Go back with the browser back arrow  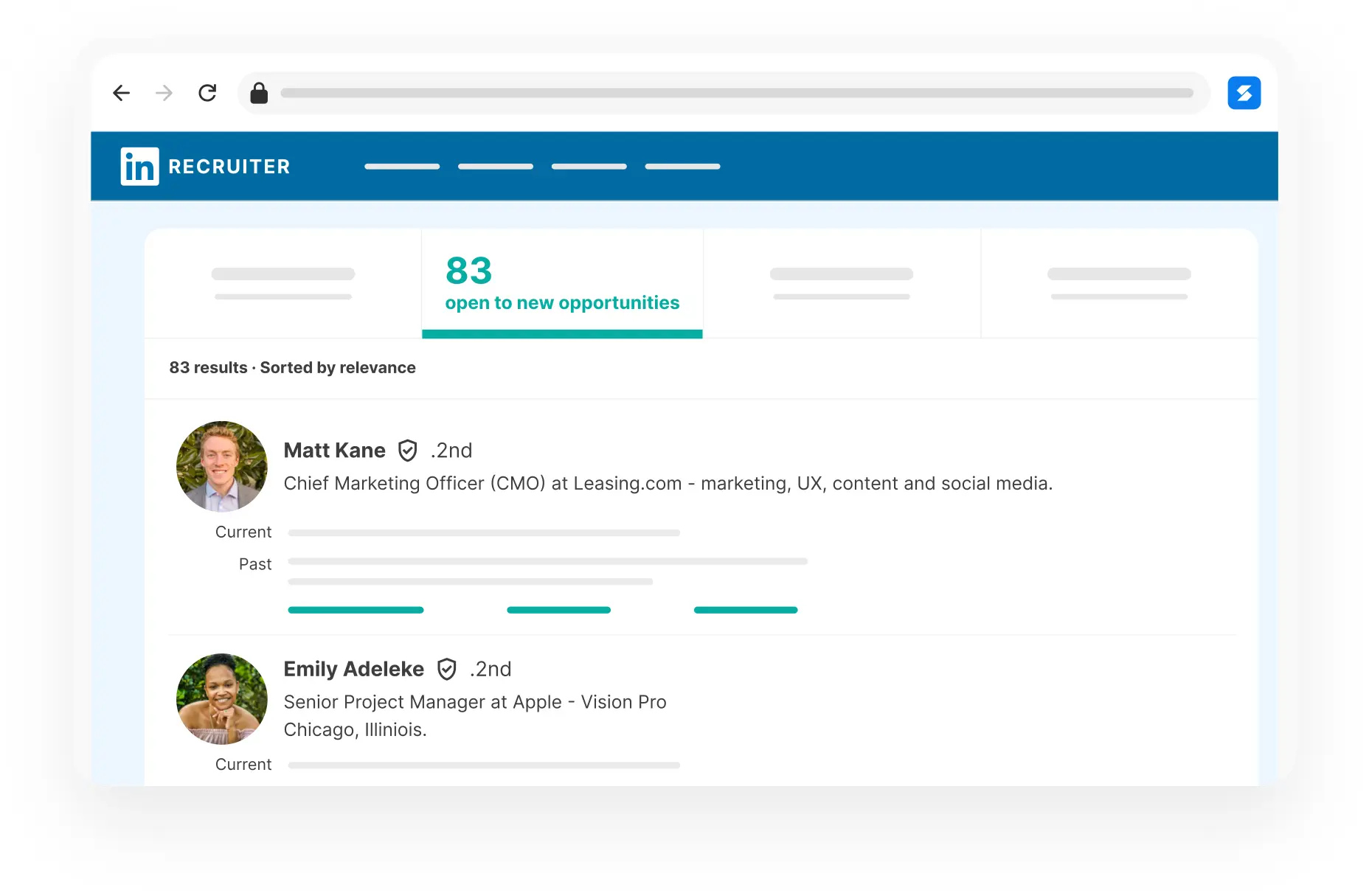[x=122, y=93]
